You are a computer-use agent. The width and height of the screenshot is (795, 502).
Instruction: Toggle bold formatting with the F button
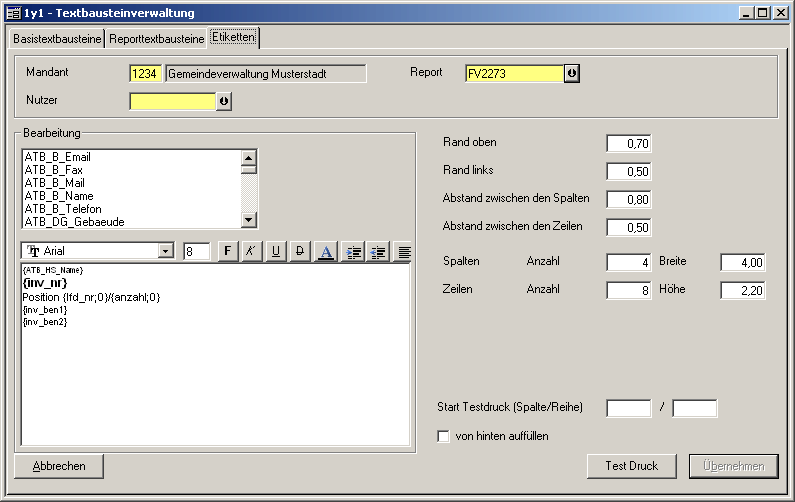point(227,252)
